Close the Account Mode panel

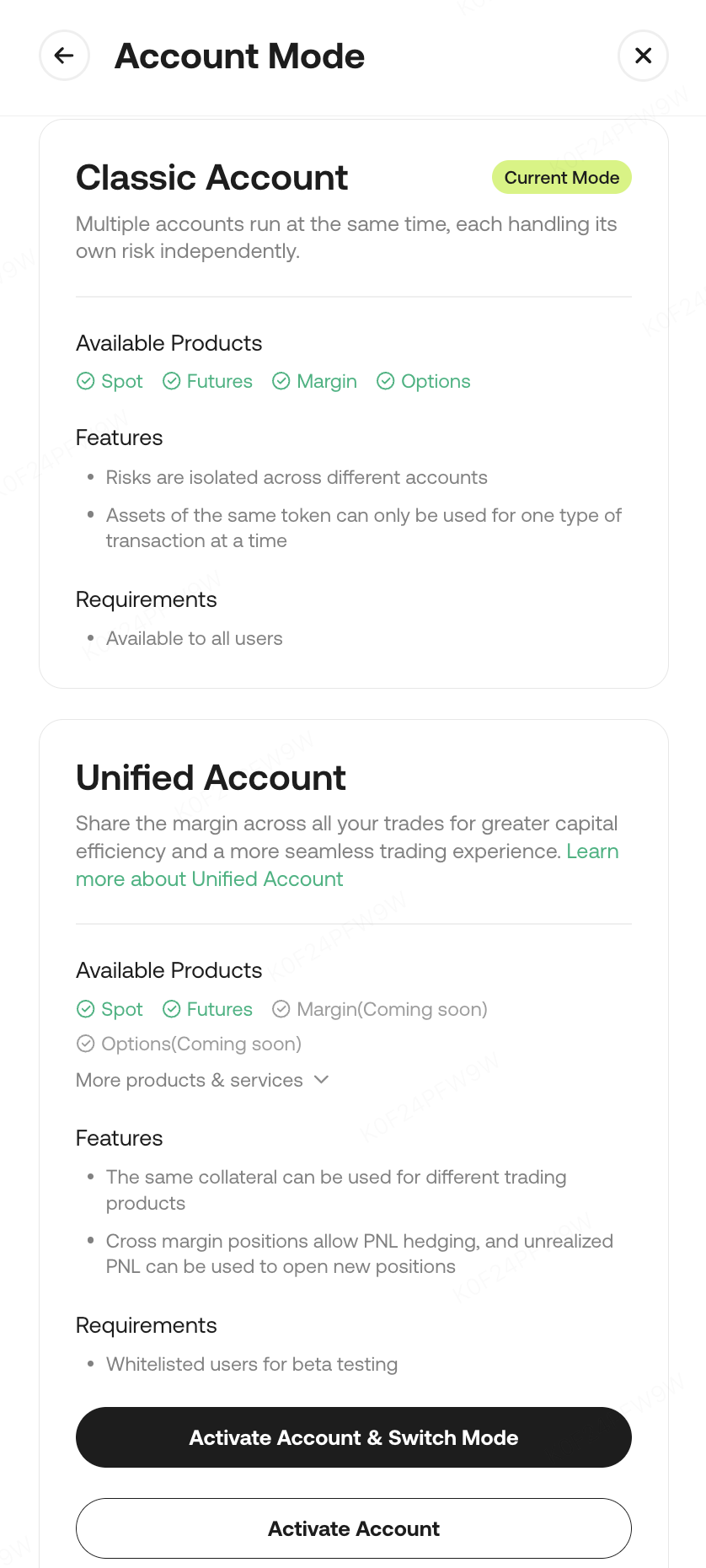[x=643, y=56]
